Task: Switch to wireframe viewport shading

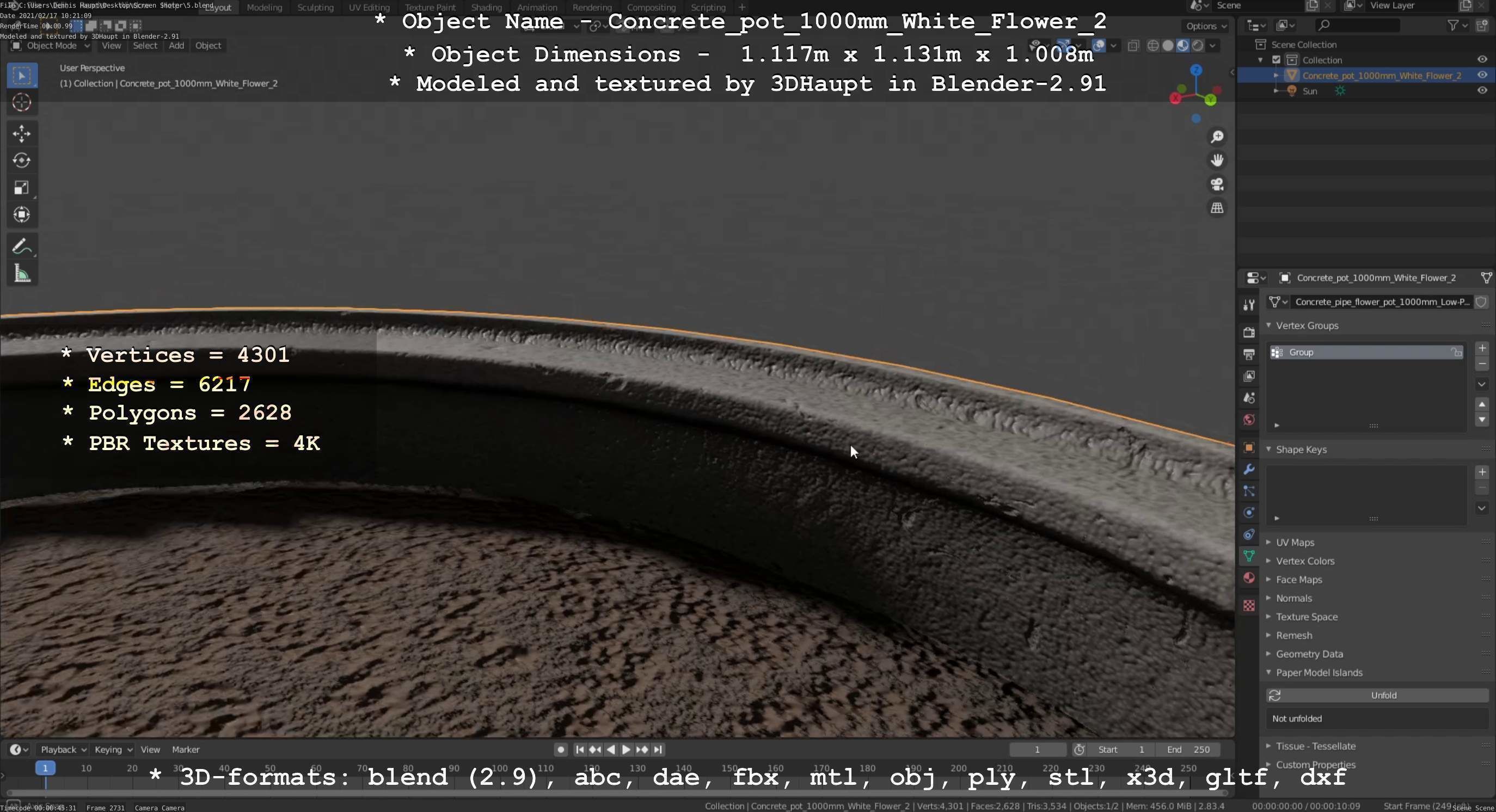Action: (1154, 45)
